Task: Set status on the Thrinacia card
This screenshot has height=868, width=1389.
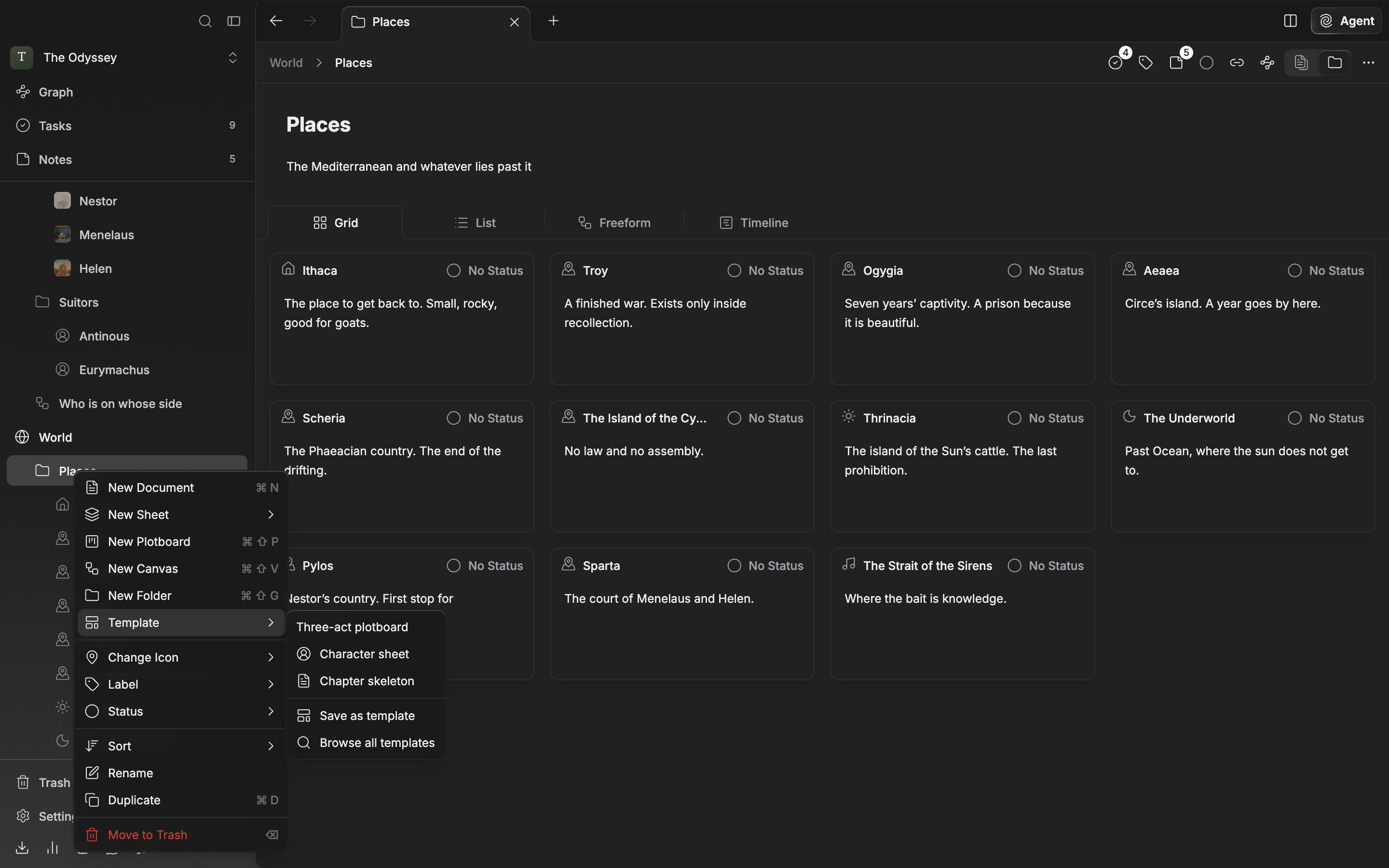Action: tap(1045, 418)
